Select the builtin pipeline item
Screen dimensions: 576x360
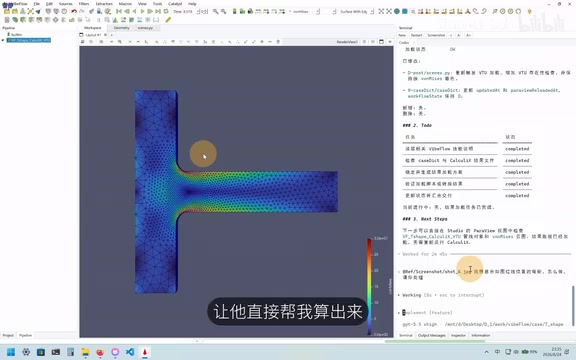point(16,35)
